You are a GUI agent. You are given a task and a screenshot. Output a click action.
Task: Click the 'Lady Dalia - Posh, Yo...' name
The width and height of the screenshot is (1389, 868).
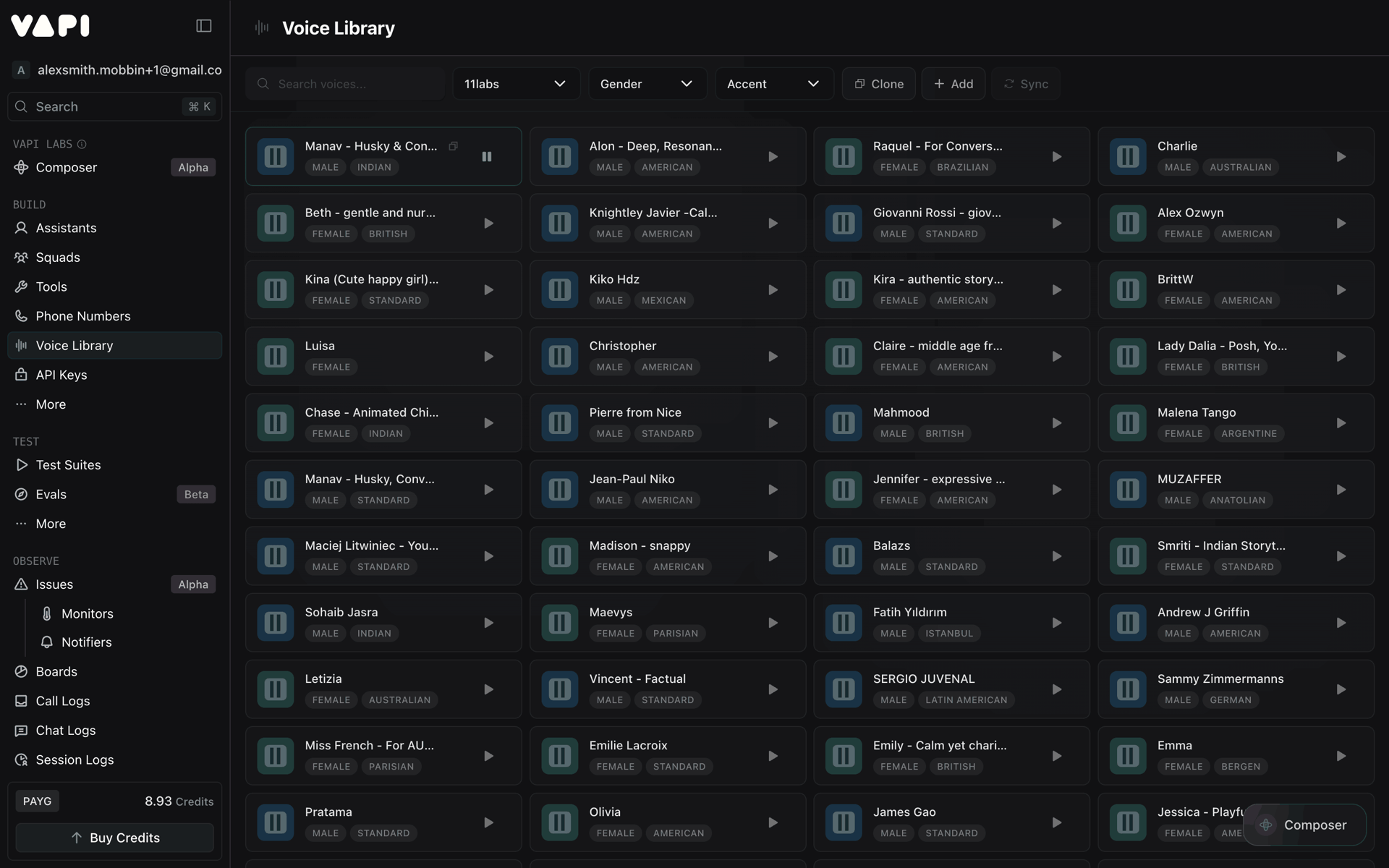tap(1222, 346)
